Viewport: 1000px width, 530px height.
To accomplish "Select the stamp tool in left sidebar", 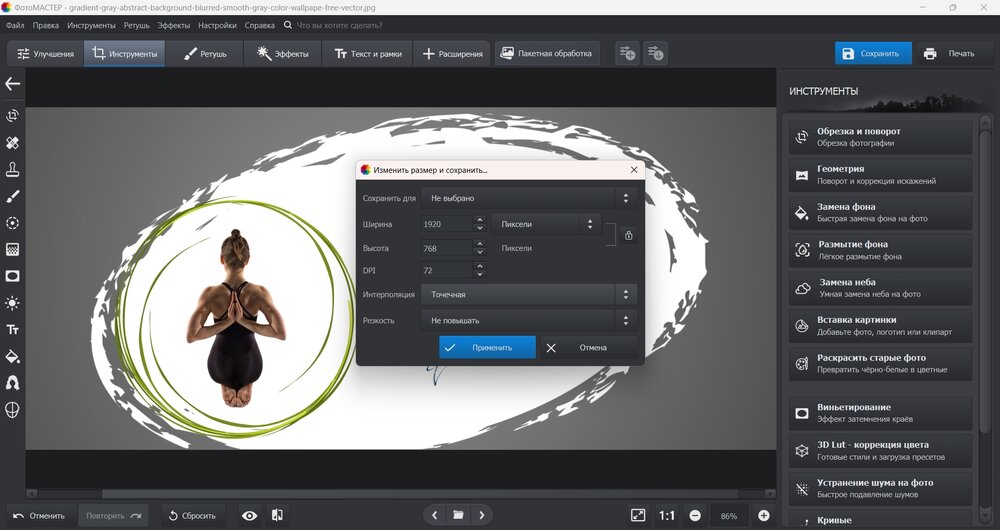I will tap(13, 169).
